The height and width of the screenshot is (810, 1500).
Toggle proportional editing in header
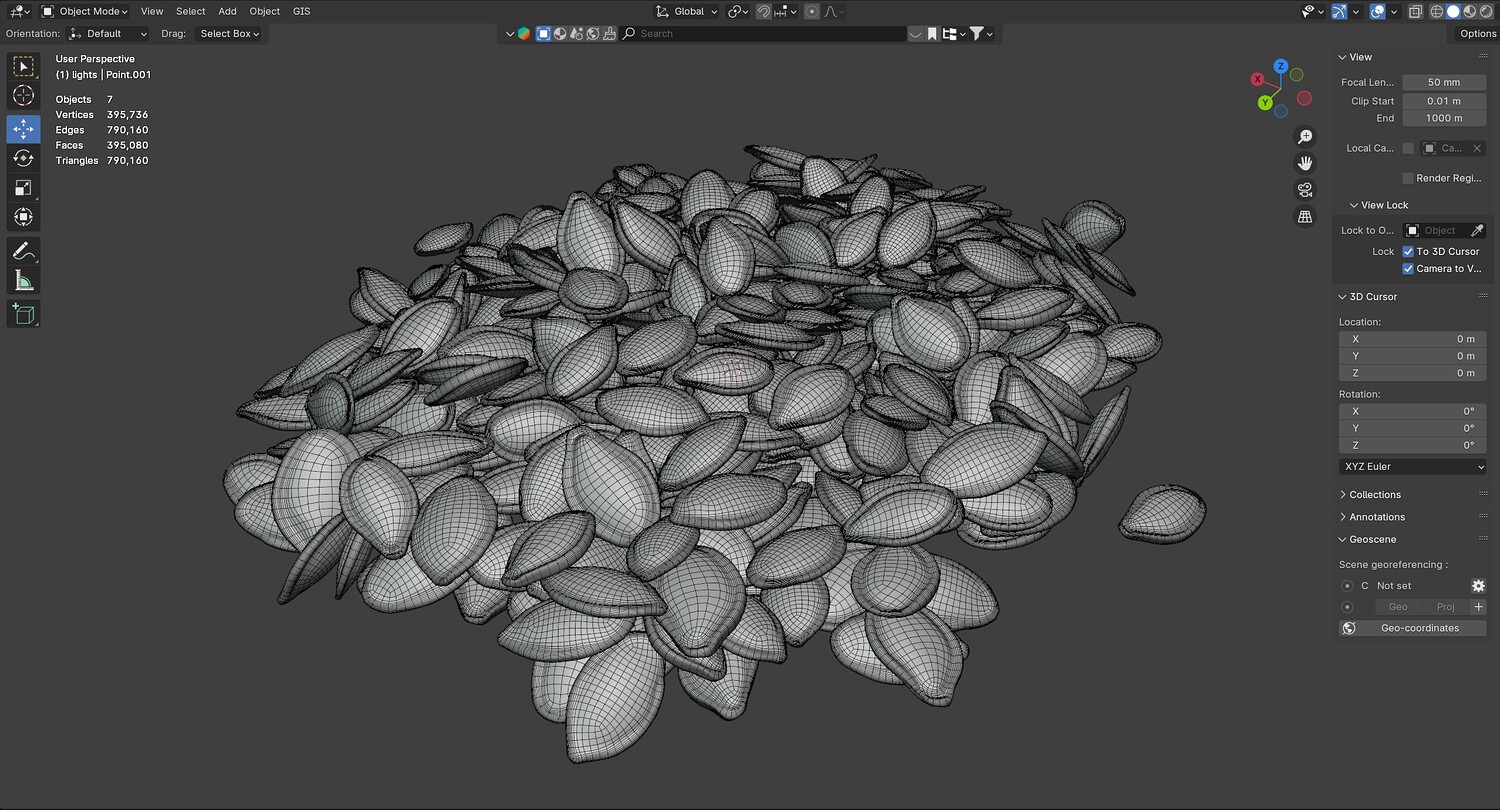coord(812,12)
